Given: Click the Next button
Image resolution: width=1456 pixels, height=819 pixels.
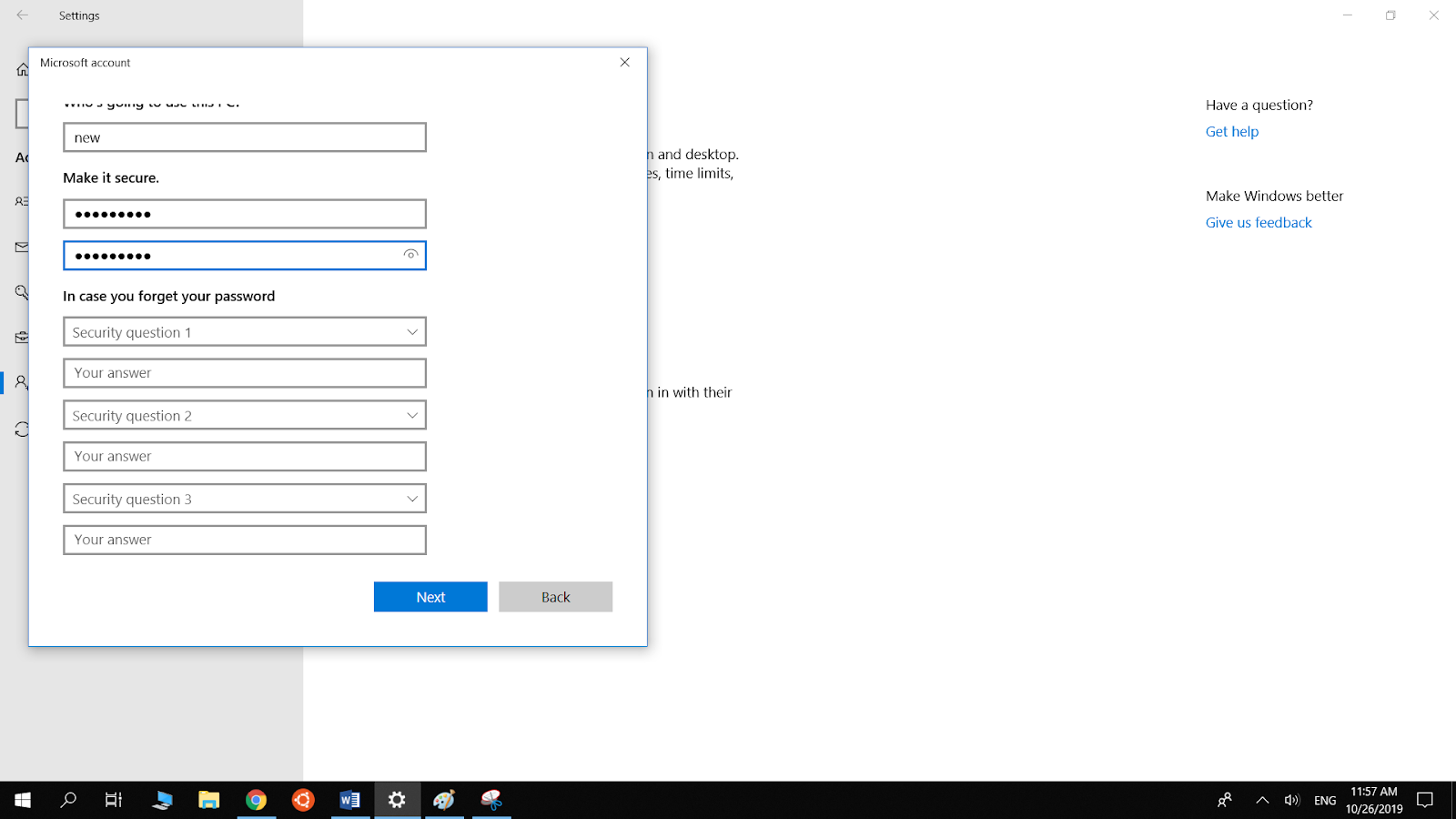Looking at the screenshot, I should tap(430, 597).
